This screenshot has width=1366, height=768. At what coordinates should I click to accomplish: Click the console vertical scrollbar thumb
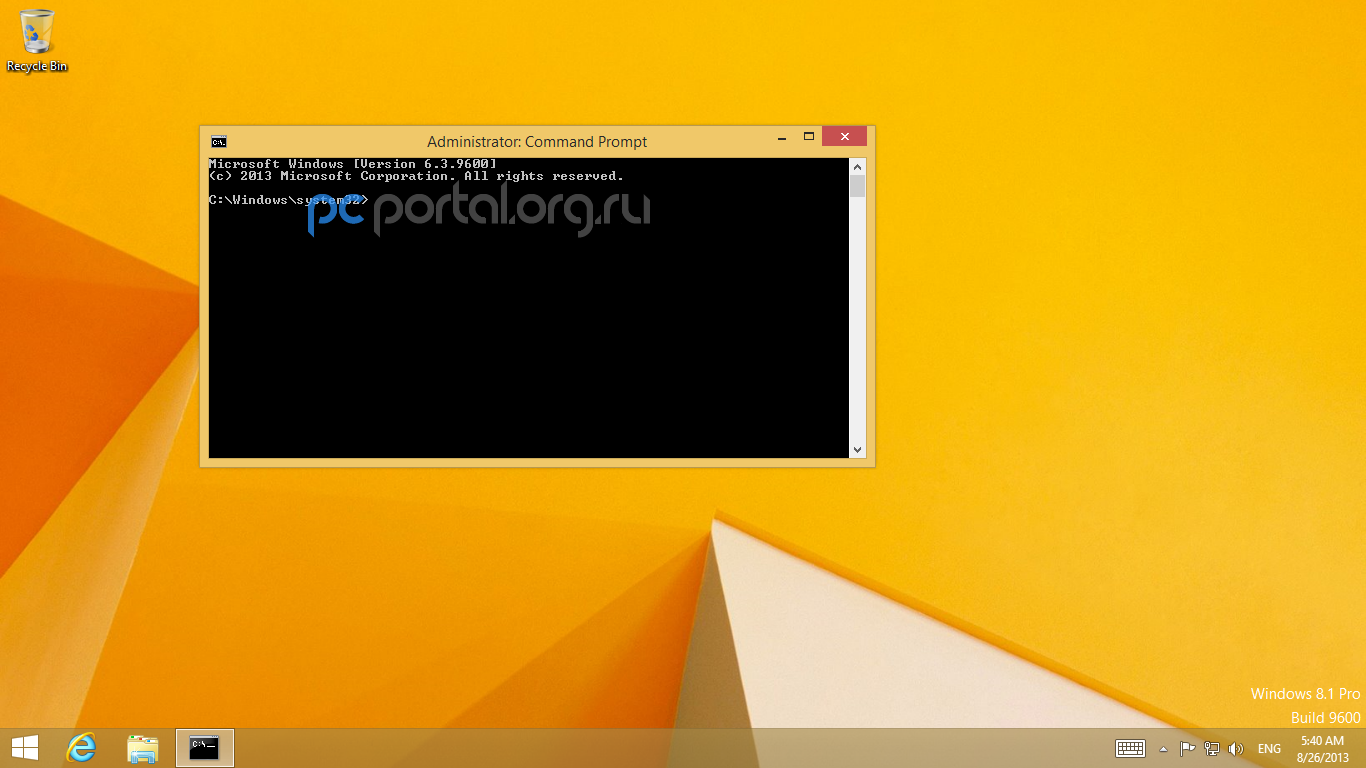tap(857, 187)
